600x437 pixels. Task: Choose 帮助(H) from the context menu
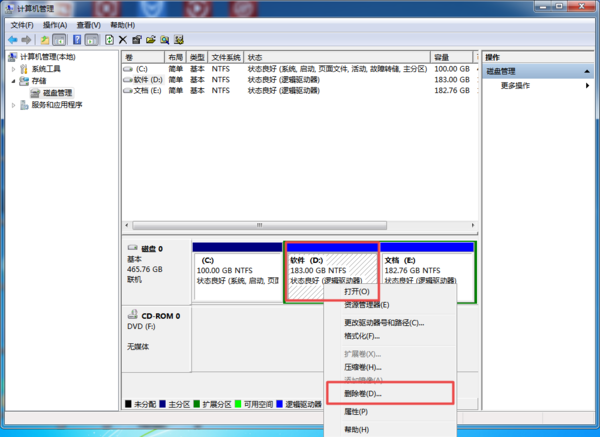(390, 430)
